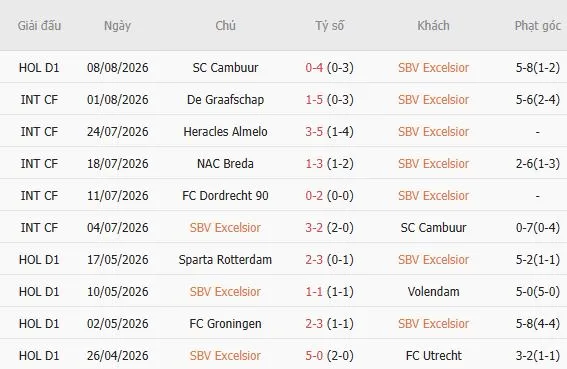Select away team SC Cambuur on 04/07/2026
This screenshot has width=567, height=369.
pyautogui.click(x=433, y=228)
